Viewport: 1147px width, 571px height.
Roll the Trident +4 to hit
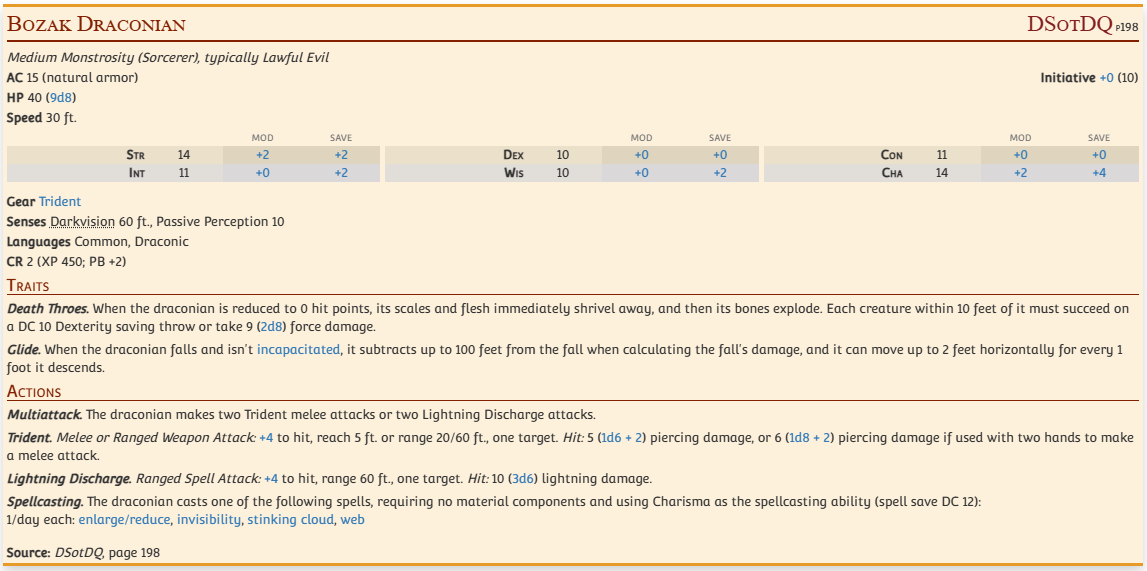(x=266, y=438)
